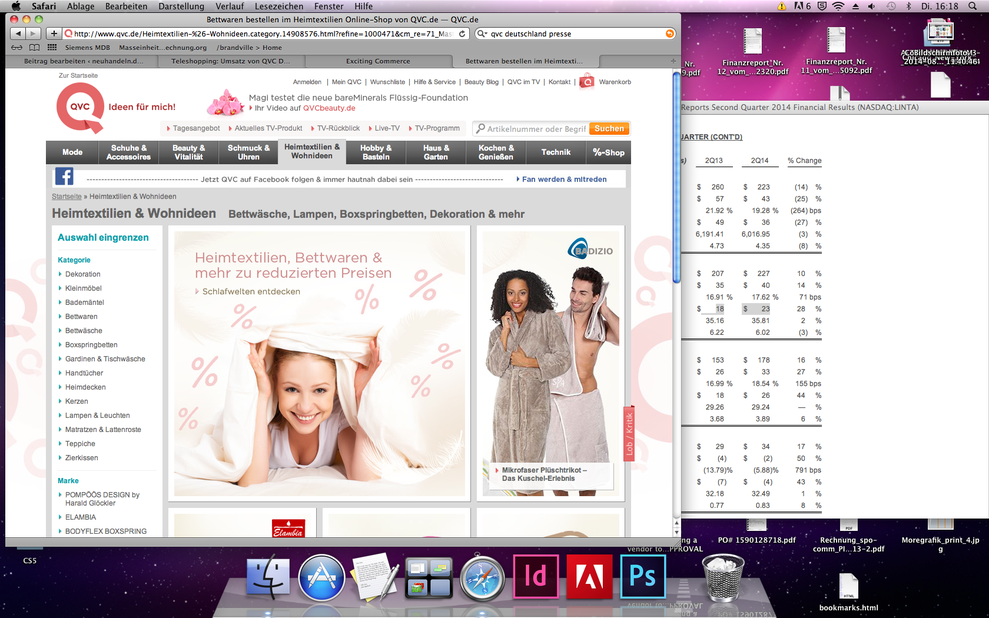
Task: Open the Lesezeichen menu
Action: [279, 6]
